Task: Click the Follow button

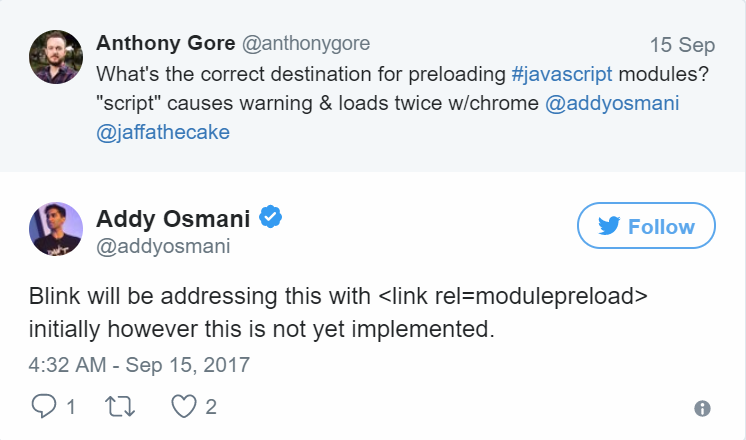Action: (646, 227)
